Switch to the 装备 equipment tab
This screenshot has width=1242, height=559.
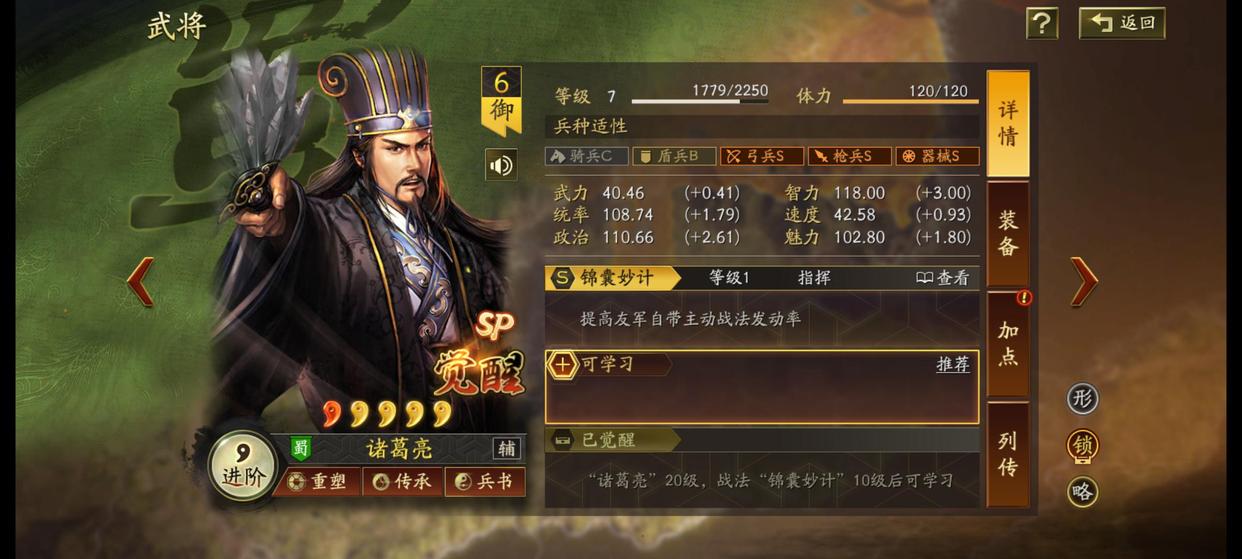coord(1008,235)
